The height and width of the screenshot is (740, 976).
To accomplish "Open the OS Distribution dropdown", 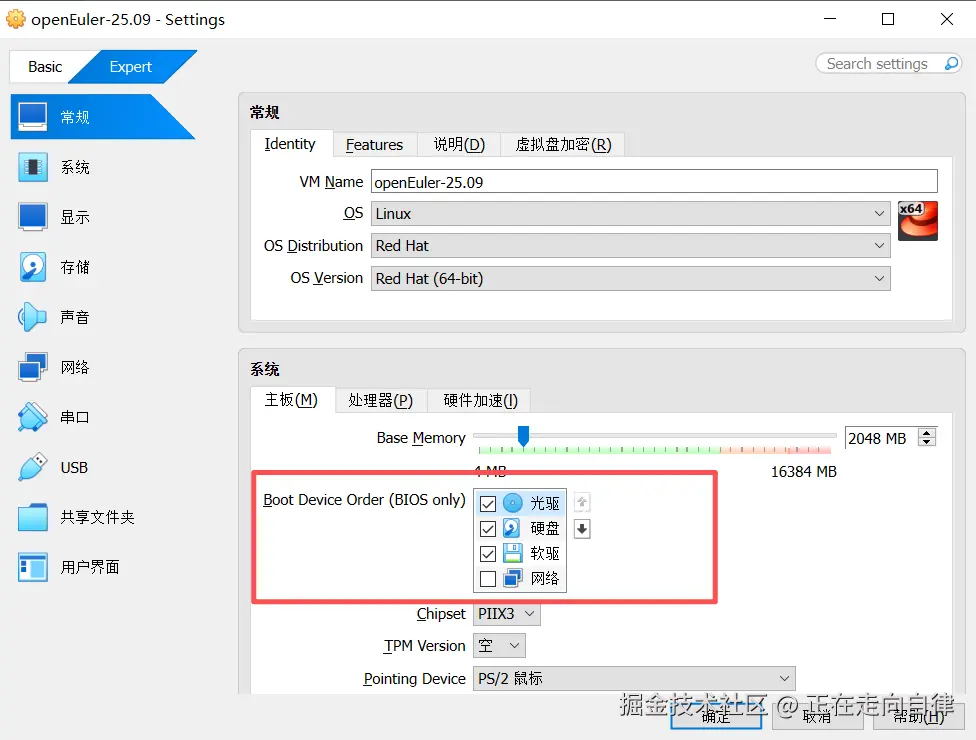I will click(x=631, y=246).
